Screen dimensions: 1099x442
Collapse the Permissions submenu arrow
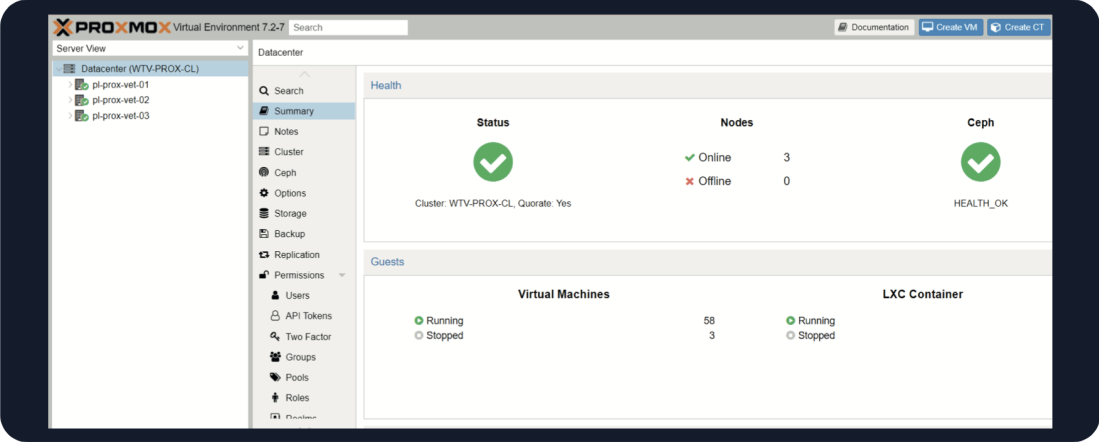point(342,275)
